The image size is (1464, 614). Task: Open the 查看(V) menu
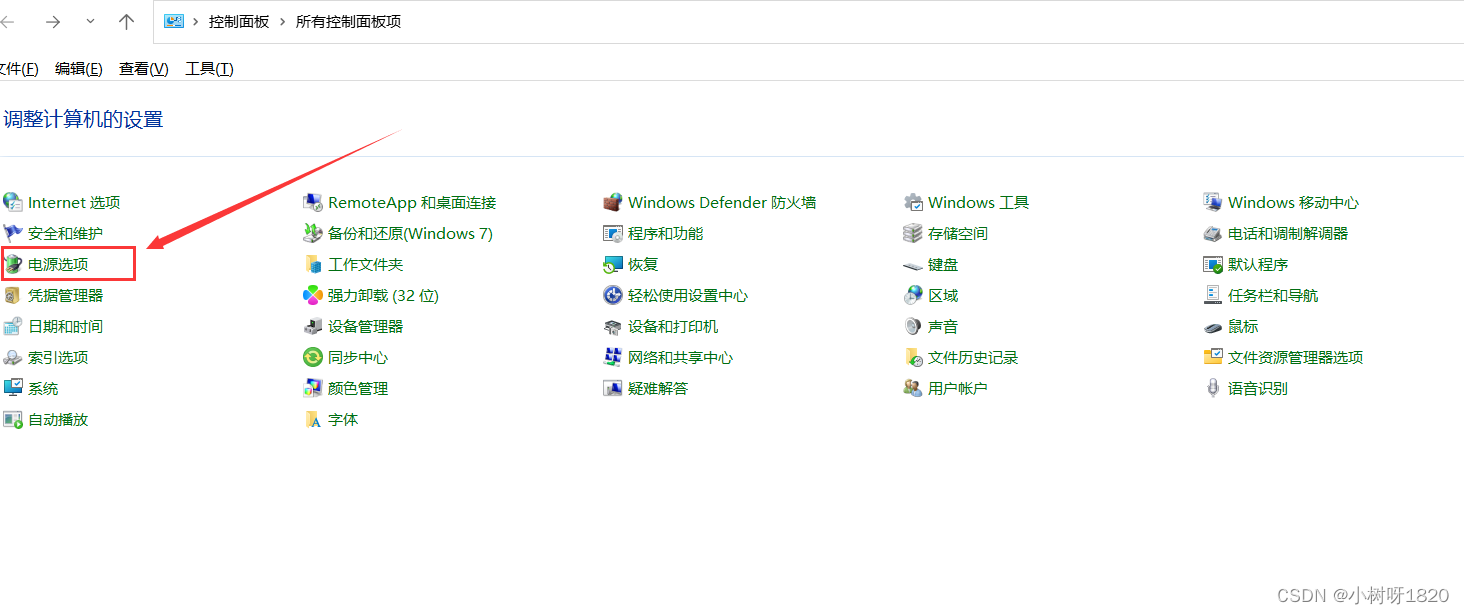[144, 68]
